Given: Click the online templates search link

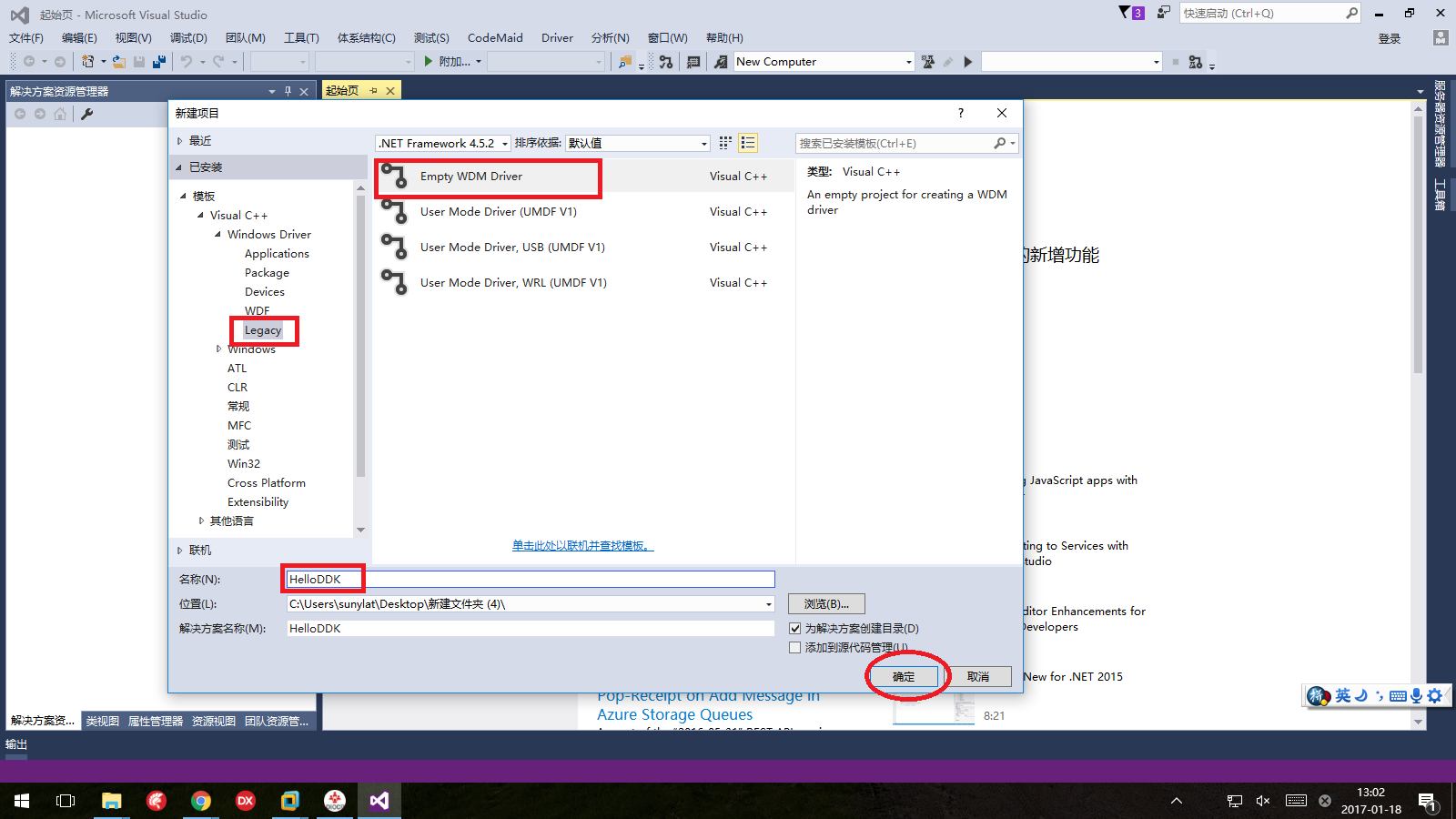Looking at the screenshot, I should 582,546.
